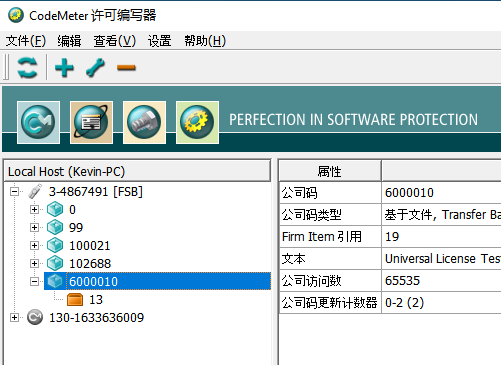Open the license card globe banner button

click(91, 122)
